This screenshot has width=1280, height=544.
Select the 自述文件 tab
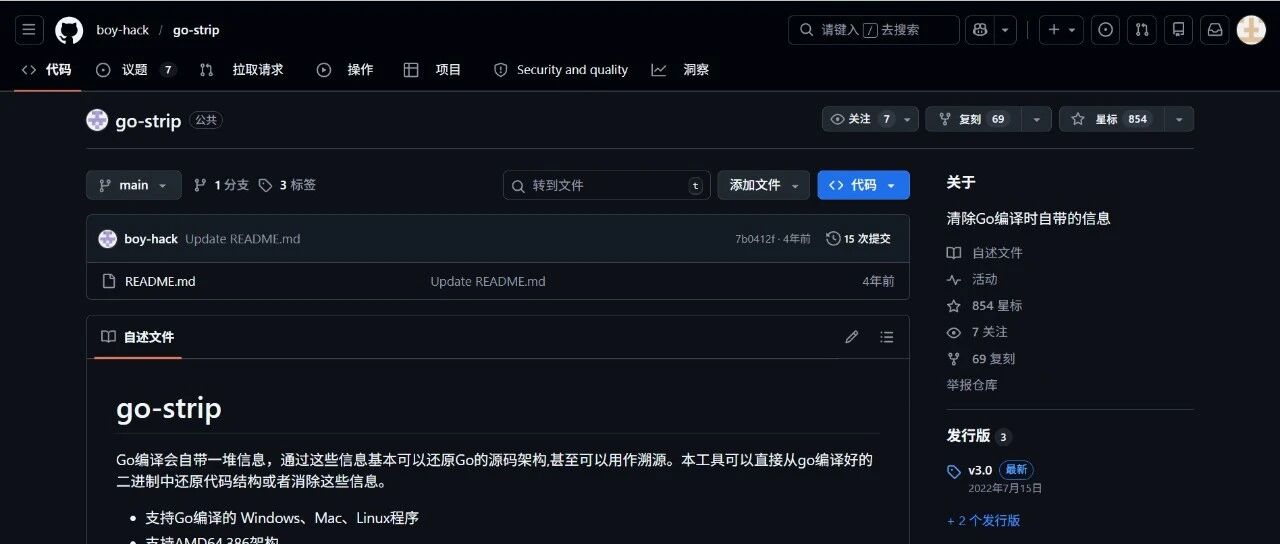coord(139,337)
